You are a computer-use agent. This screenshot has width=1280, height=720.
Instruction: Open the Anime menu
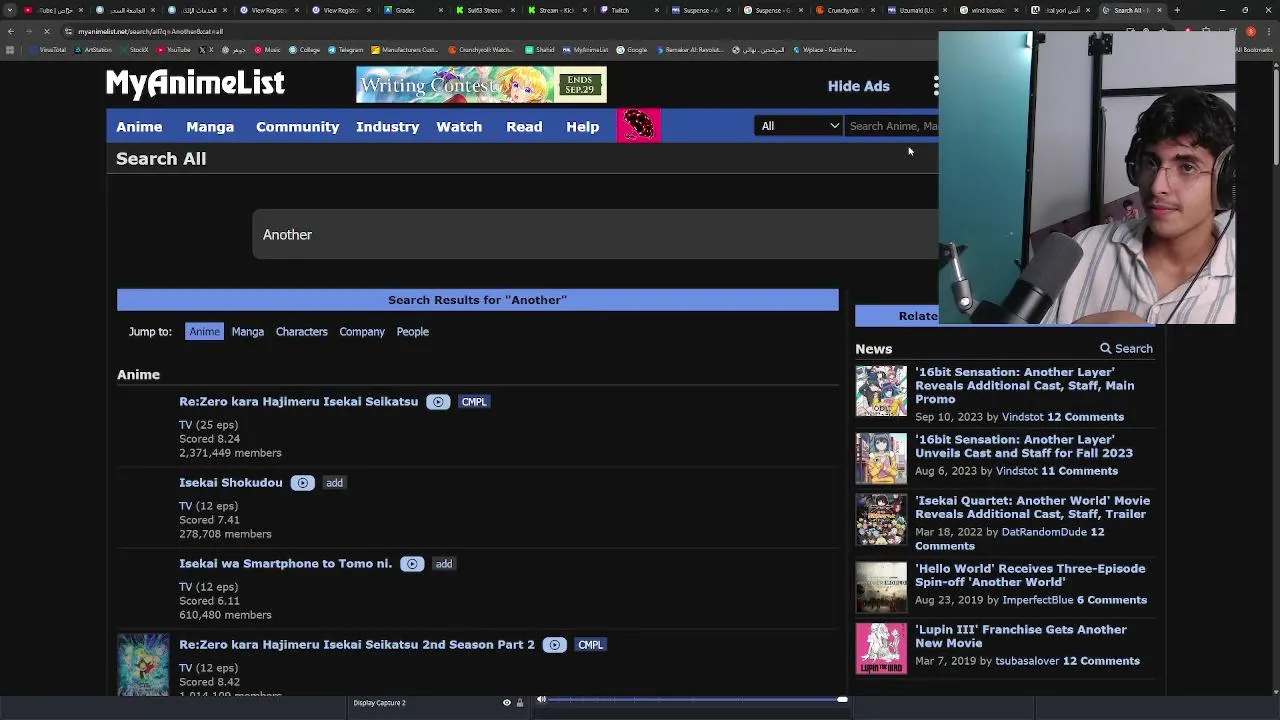[x=139, y=126]
